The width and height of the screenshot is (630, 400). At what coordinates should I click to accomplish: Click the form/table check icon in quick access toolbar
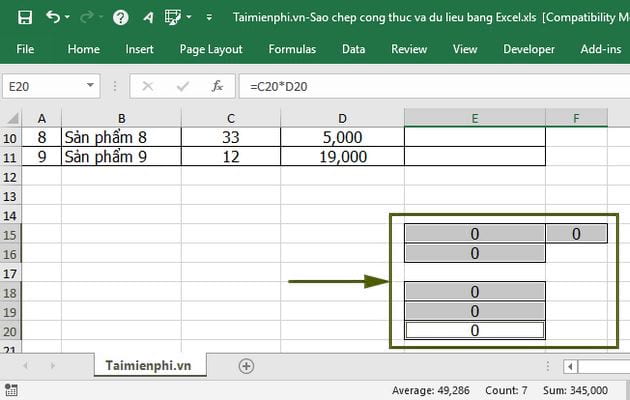tap(173, 17)
